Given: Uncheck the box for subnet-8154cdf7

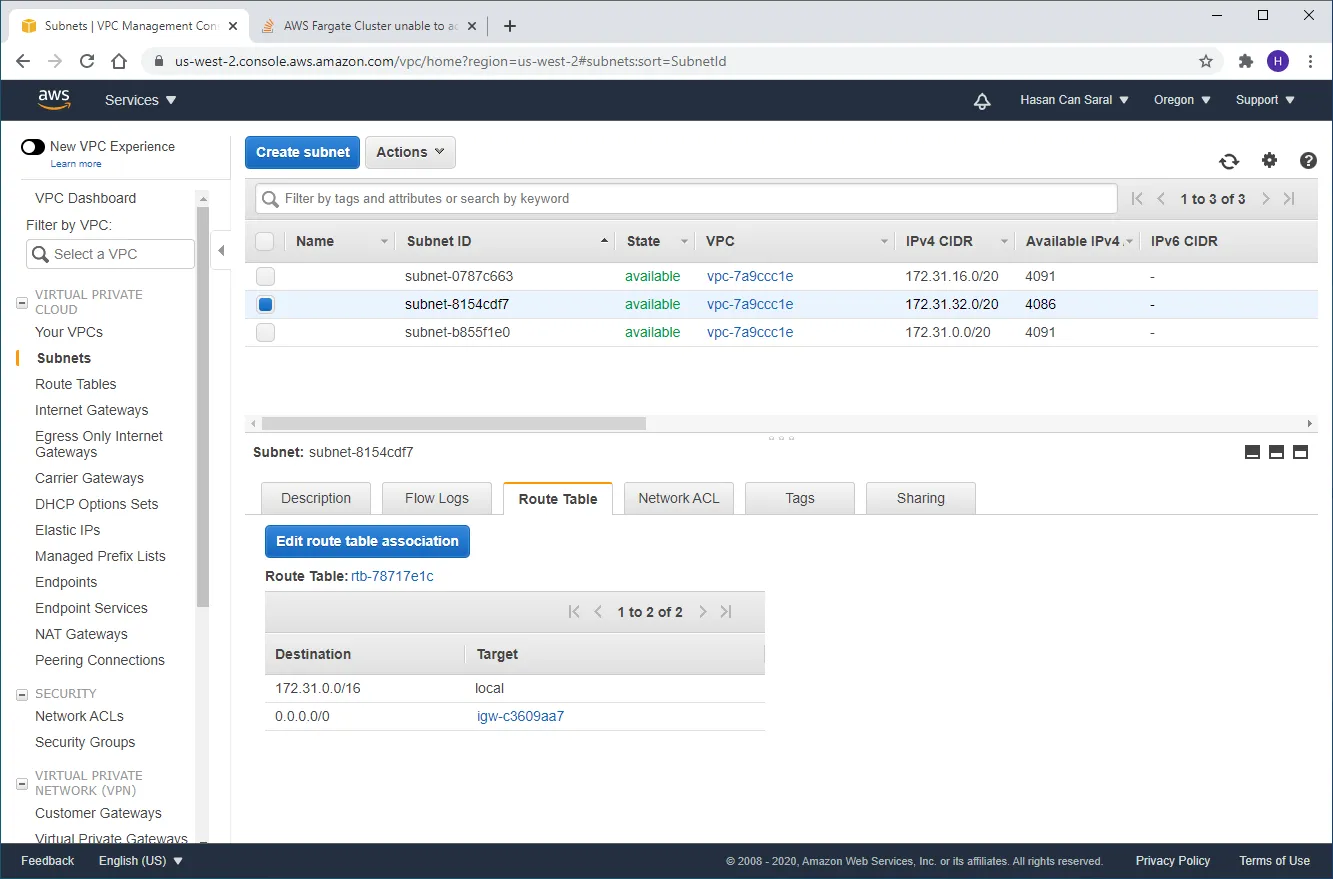Looking at the screenshot, I should [265, 305].
